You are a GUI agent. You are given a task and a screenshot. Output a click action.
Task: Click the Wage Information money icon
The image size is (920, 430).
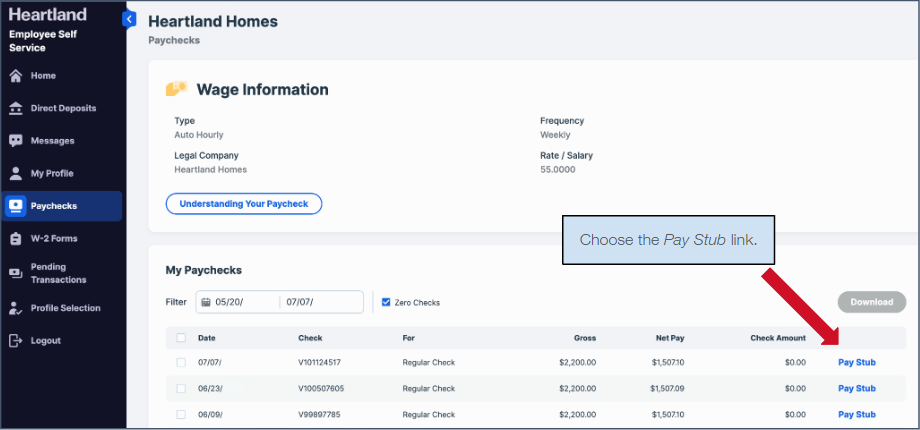tap(177, 89)
